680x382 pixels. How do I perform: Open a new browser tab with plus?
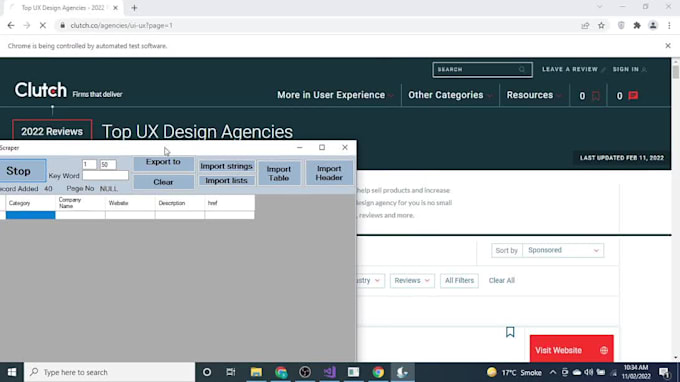coord(134,8)
